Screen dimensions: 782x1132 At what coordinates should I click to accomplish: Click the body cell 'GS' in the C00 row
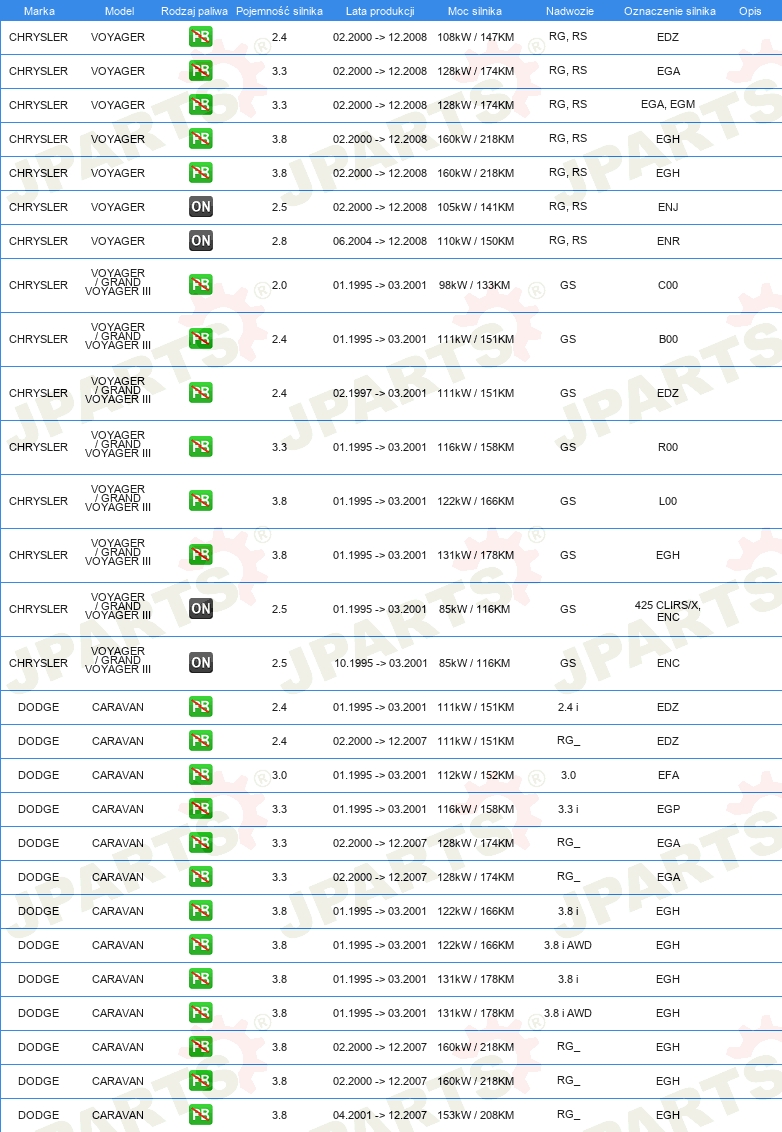568,285
